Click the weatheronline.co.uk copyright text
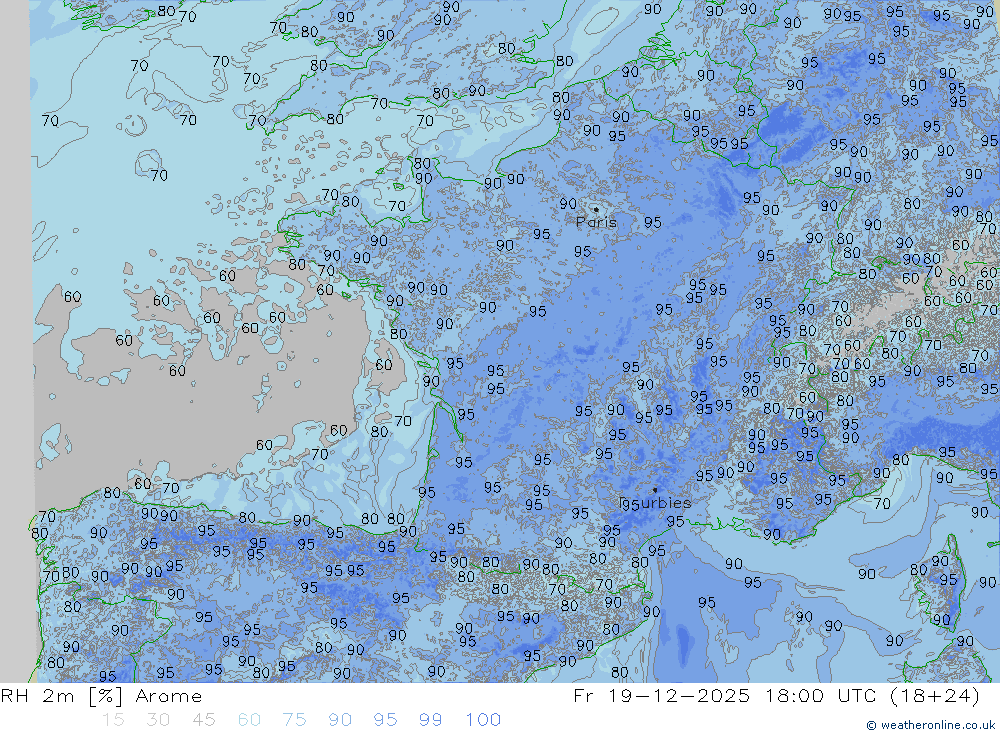This screenshot has height=733, width=1000. pyautogui.click(x=931, y=725)
